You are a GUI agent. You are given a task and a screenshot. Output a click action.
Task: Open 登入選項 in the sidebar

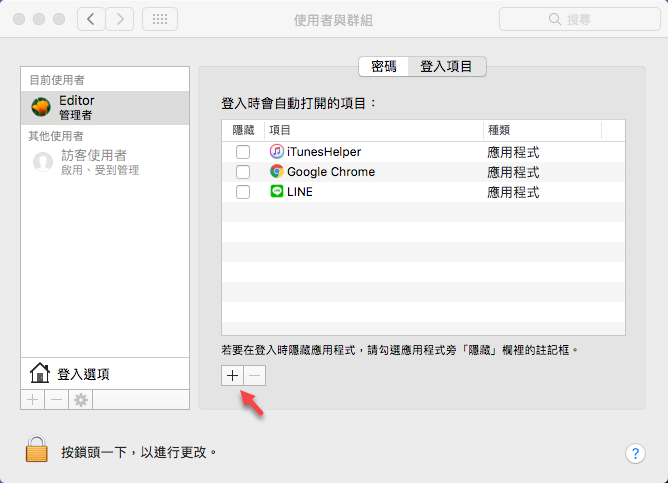point(83,374)
